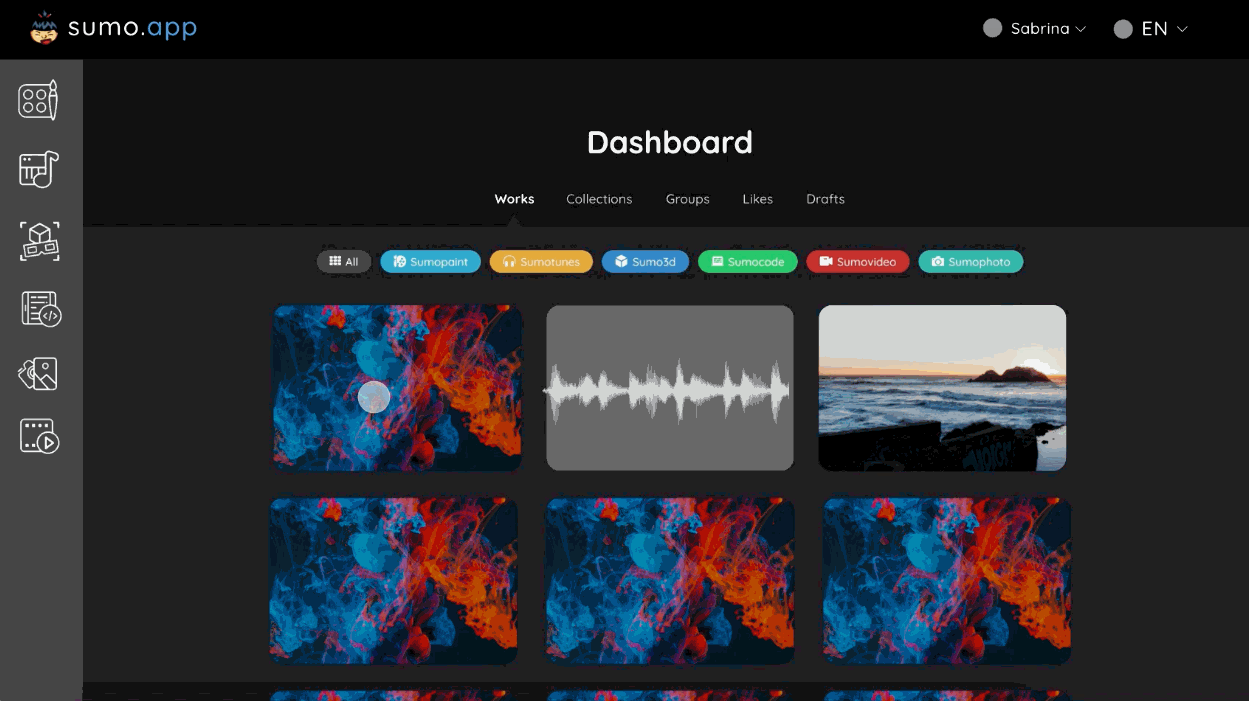Go to the Groups tab

(688, 199)
